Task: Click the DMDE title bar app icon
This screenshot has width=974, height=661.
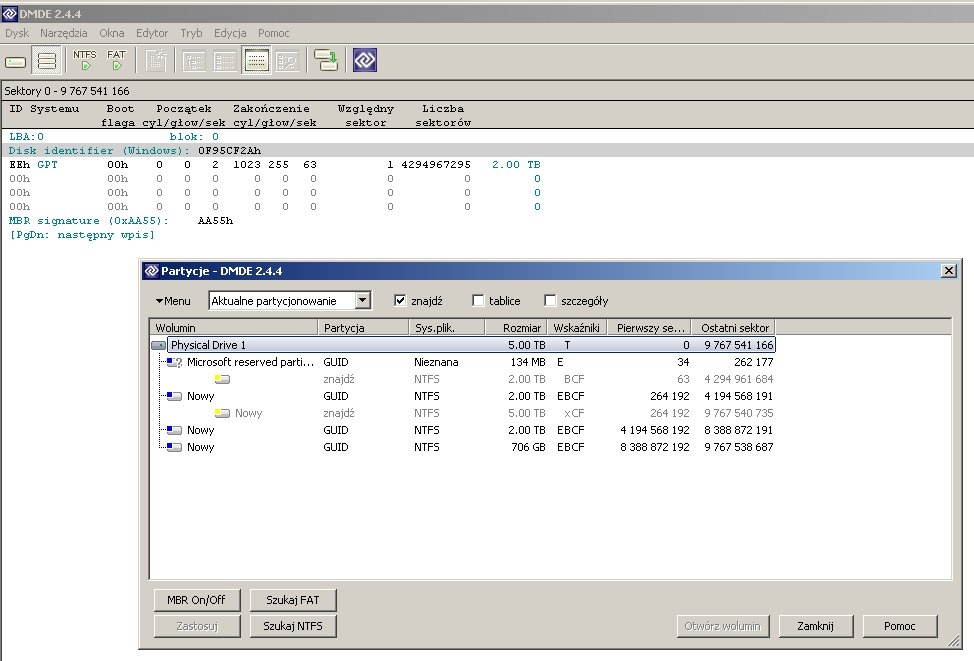Action: tap(9, 14)
